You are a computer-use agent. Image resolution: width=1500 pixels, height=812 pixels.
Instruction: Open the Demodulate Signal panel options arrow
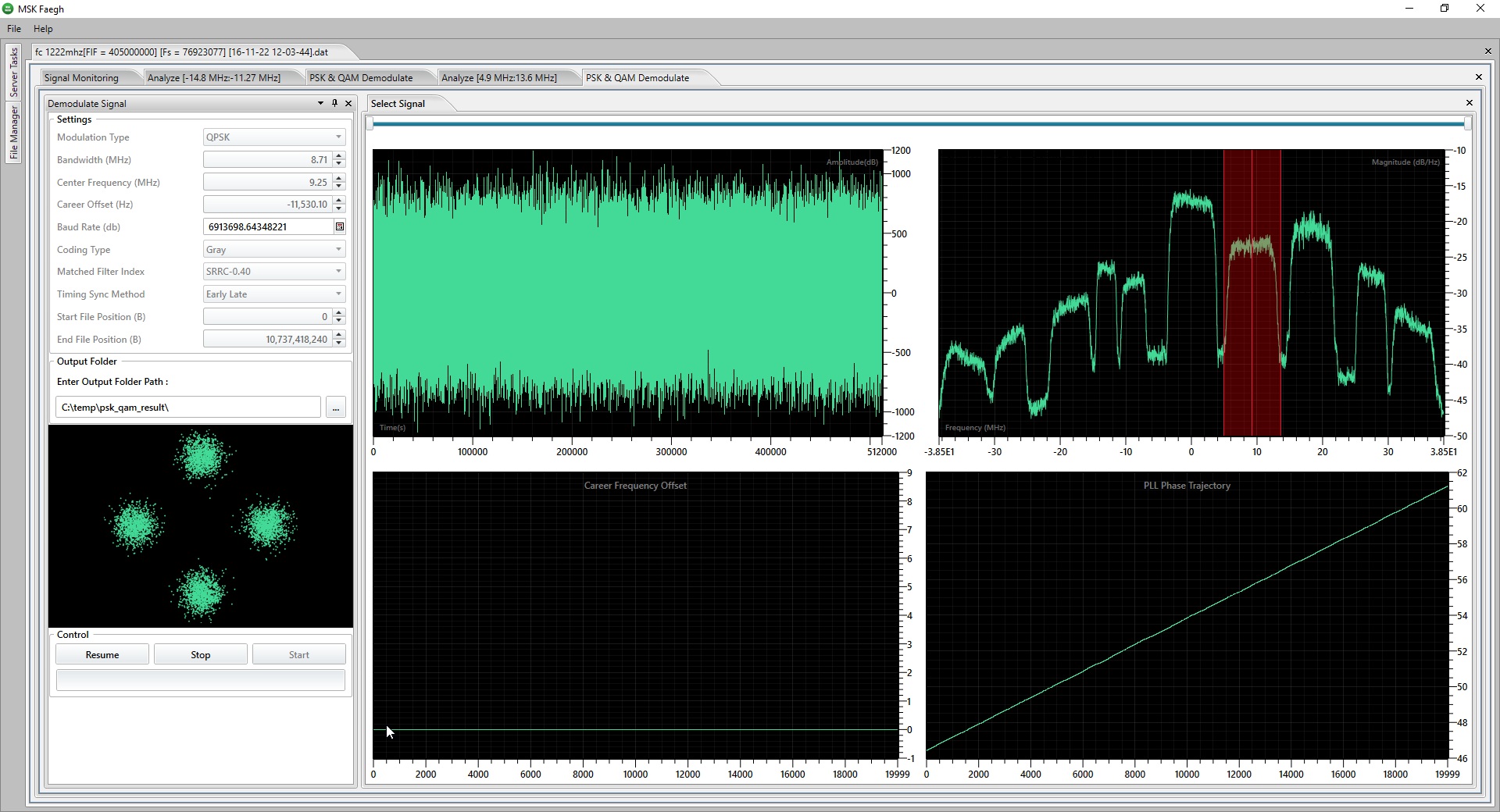pyautogui.click(x=320, y=103)
